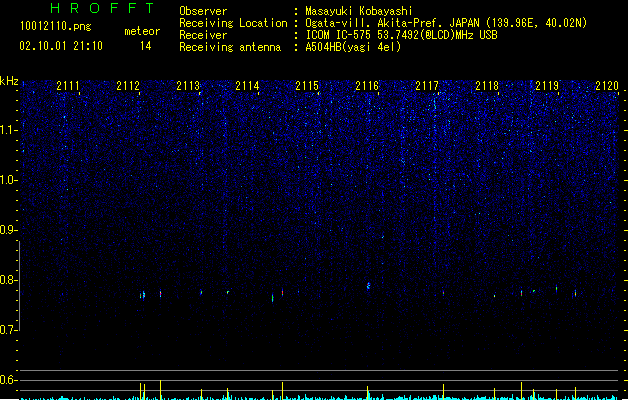The image size is (629, 400).
Task: Click the 1.0 kHz axis label
Action: [8, 180]
